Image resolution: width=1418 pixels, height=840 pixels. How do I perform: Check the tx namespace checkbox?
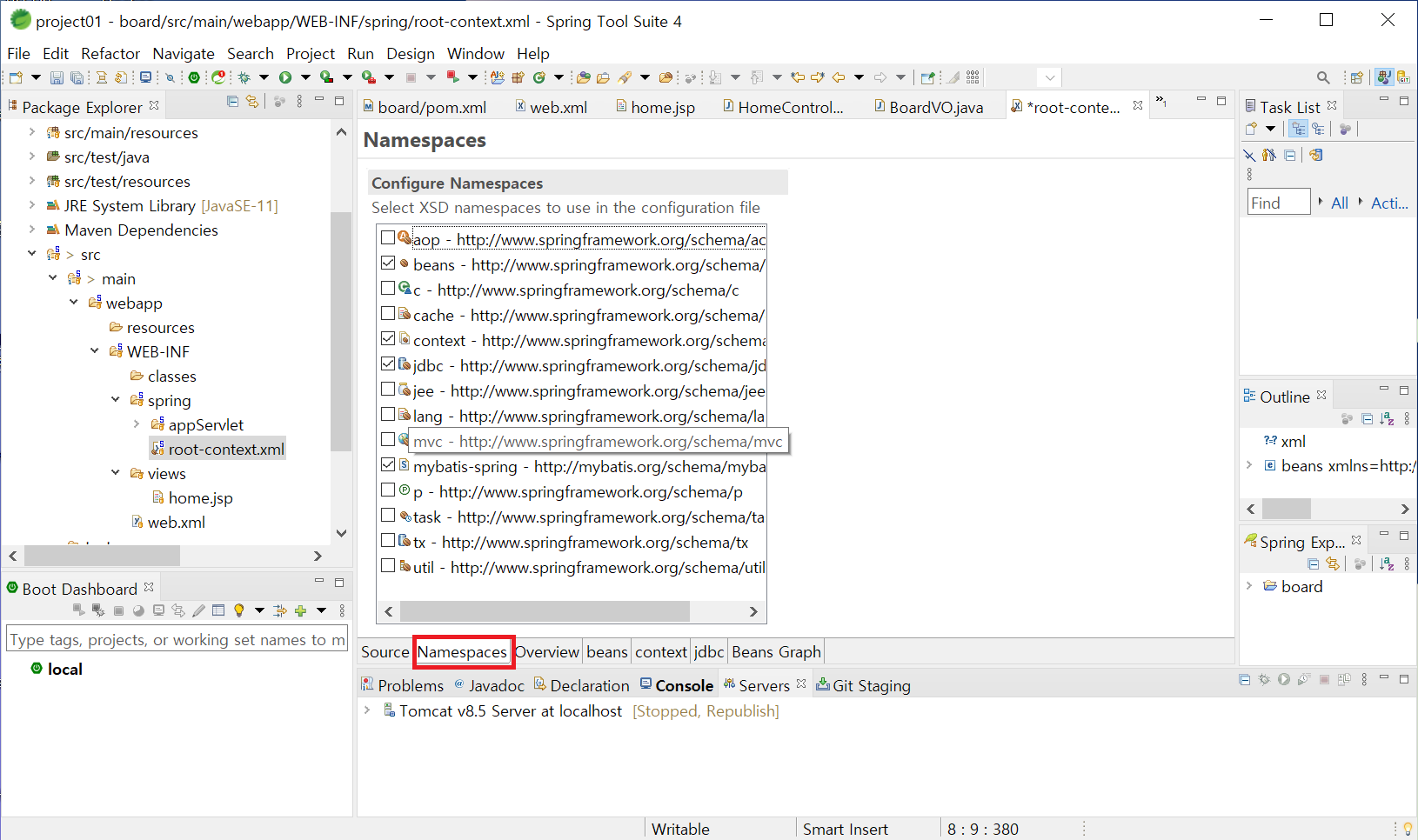tap(388, 540)
